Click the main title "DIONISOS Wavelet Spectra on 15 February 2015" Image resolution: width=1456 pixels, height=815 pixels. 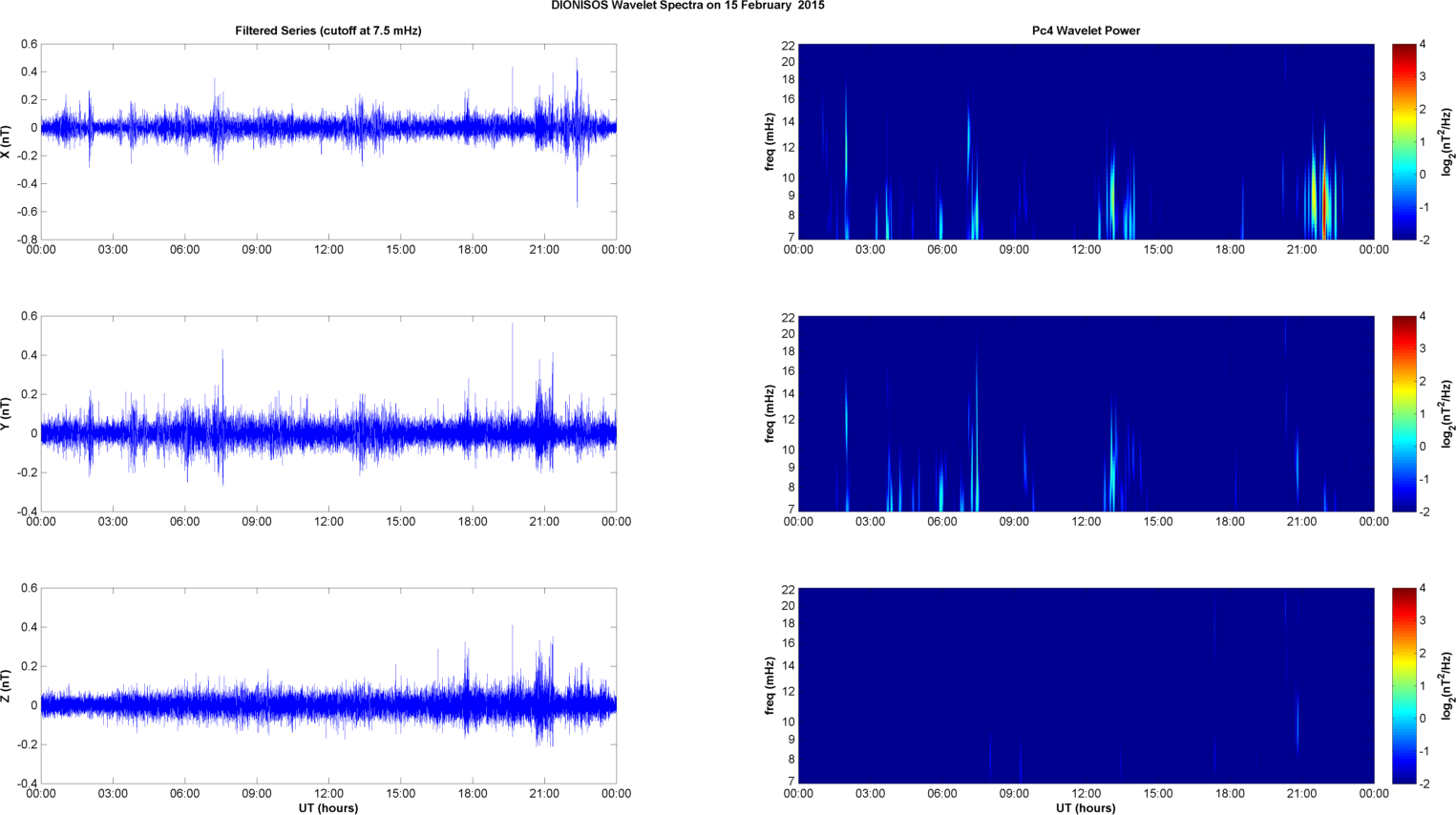click(x=687, y=6)
